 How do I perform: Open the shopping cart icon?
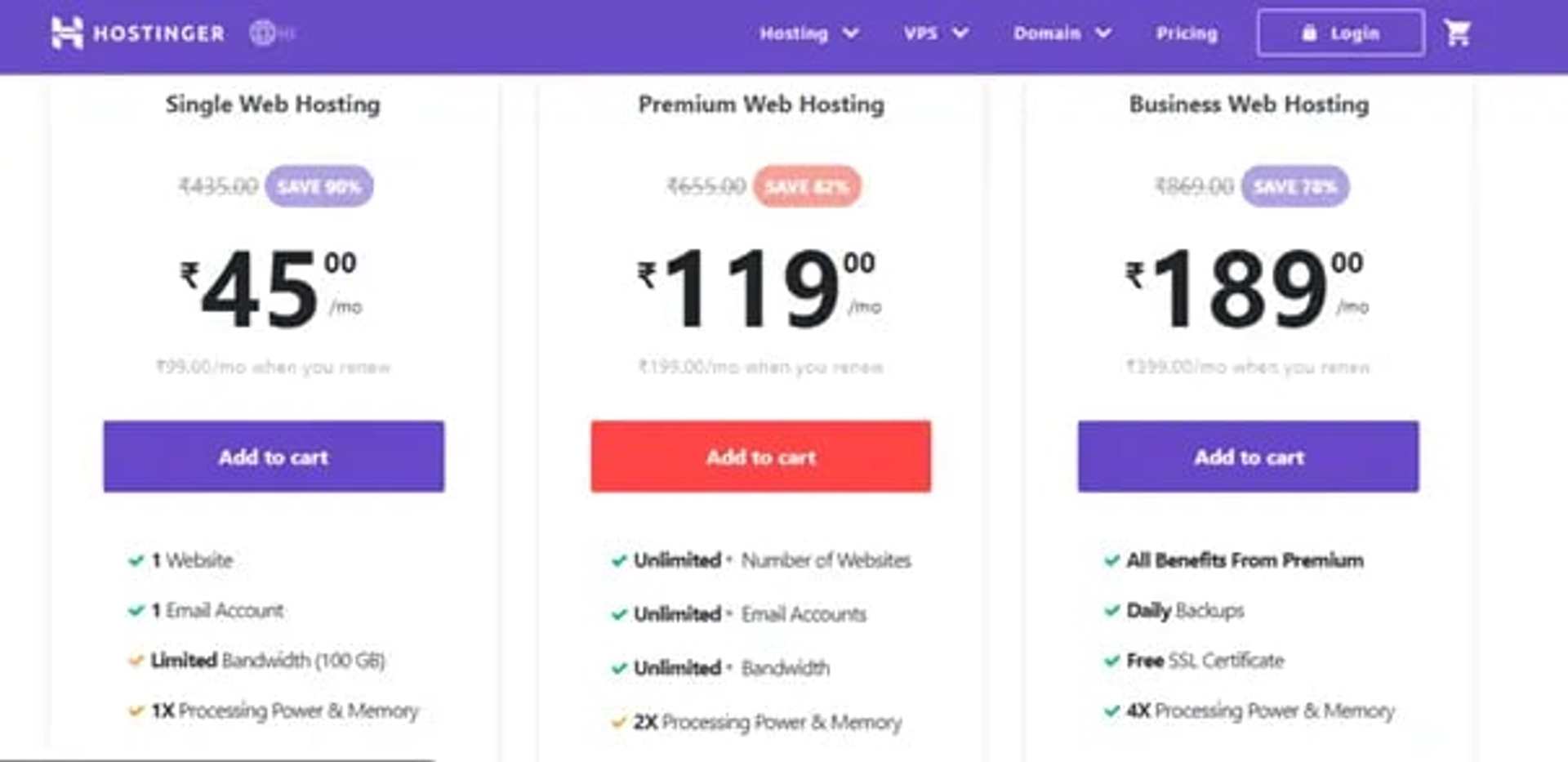coord(1457,33)
